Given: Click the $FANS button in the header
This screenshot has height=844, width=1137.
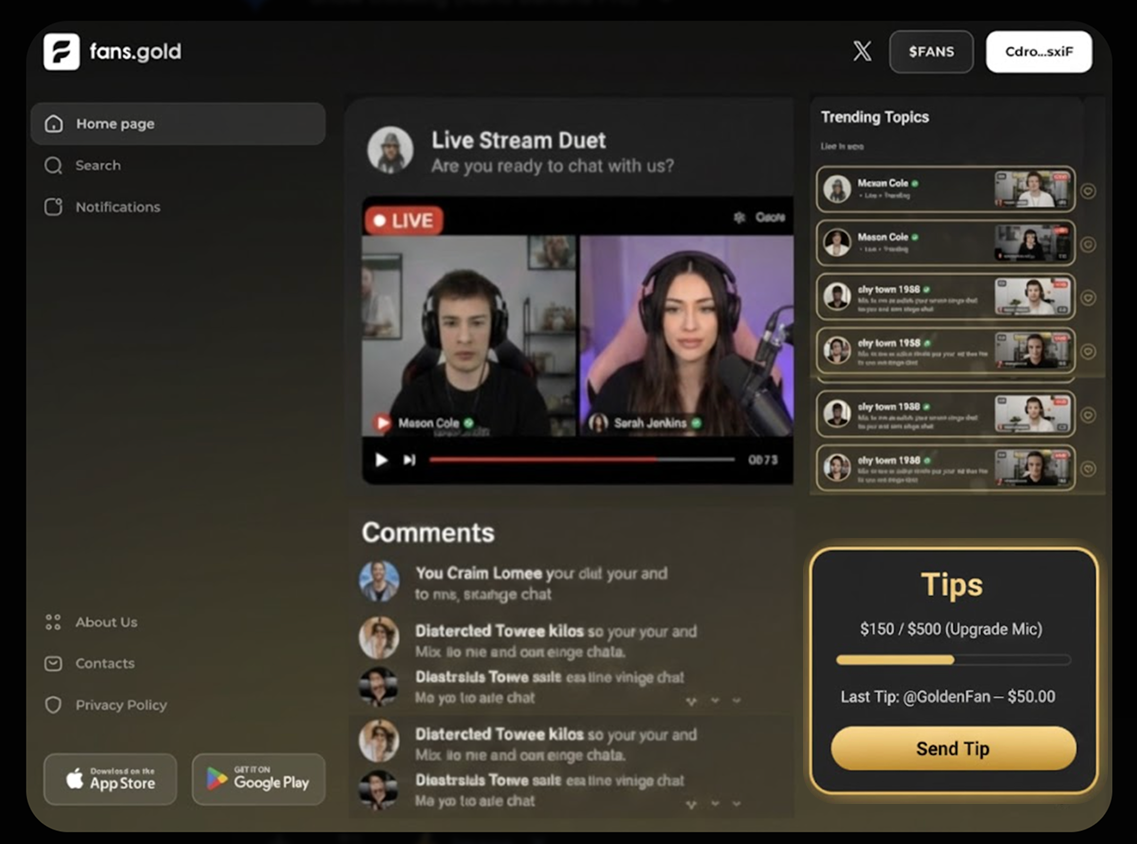Looking at the screenshot, I should (931, 51).
